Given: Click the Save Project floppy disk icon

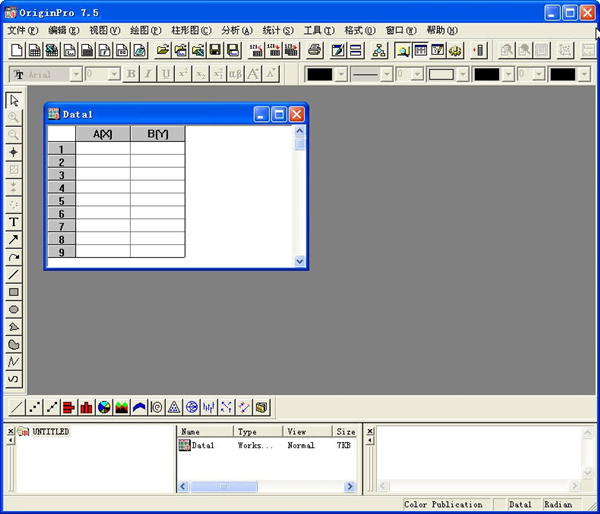Looking at the screenshot, I should tap(215, 50).
